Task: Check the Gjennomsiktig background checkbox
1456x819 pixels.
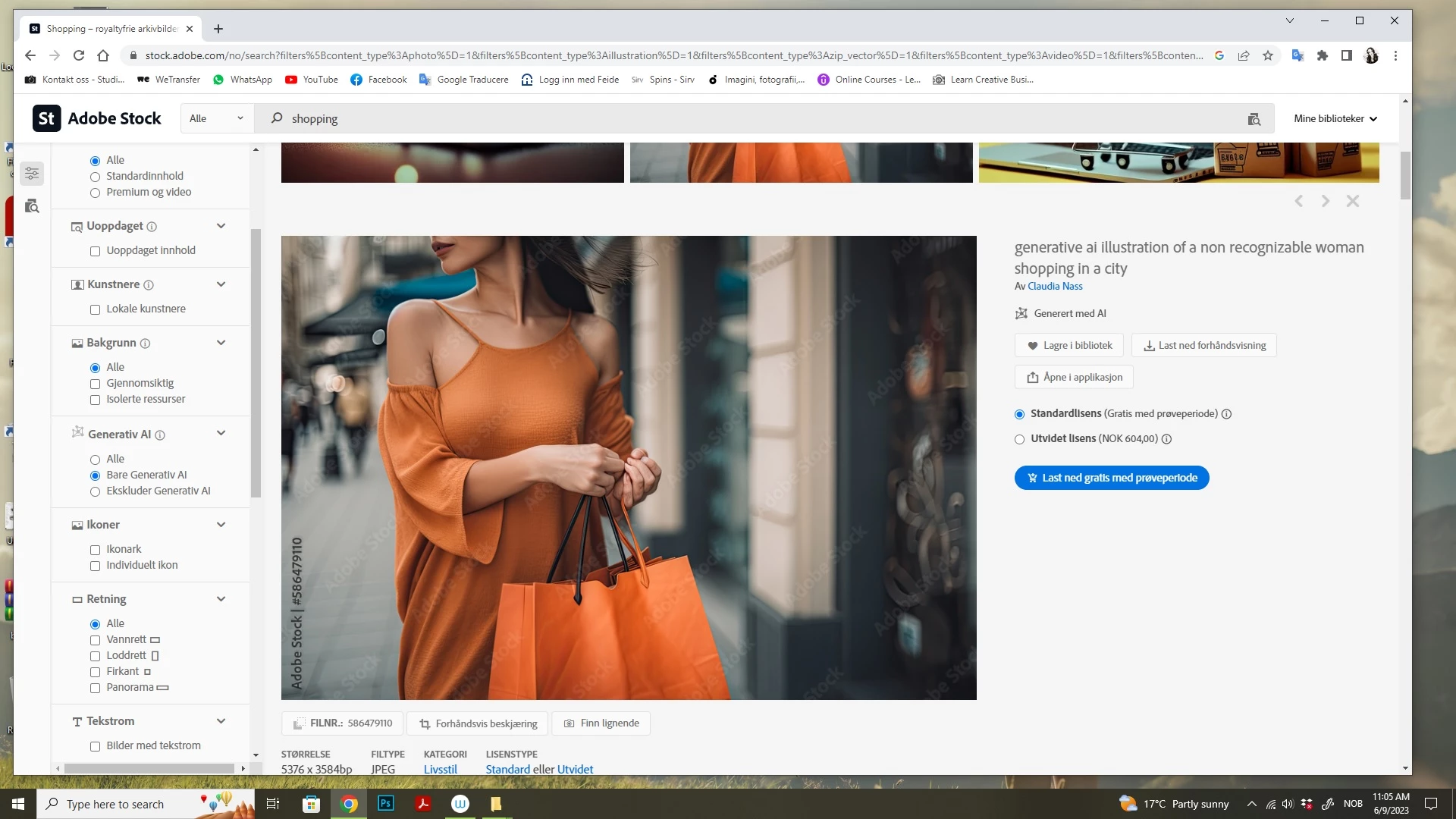Action: coord(96,384)
